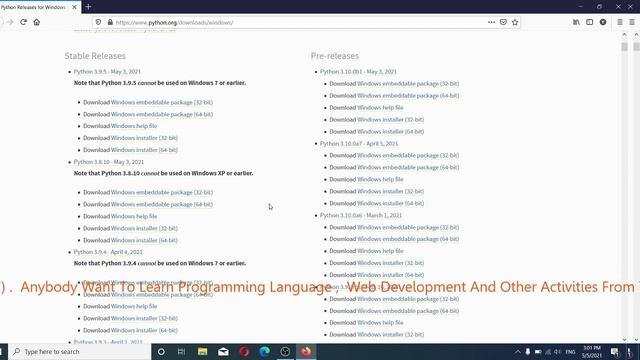The image size is (640, 360).
Task: Open the Library icon in Firefox toolbar
Action: (576, 22)
